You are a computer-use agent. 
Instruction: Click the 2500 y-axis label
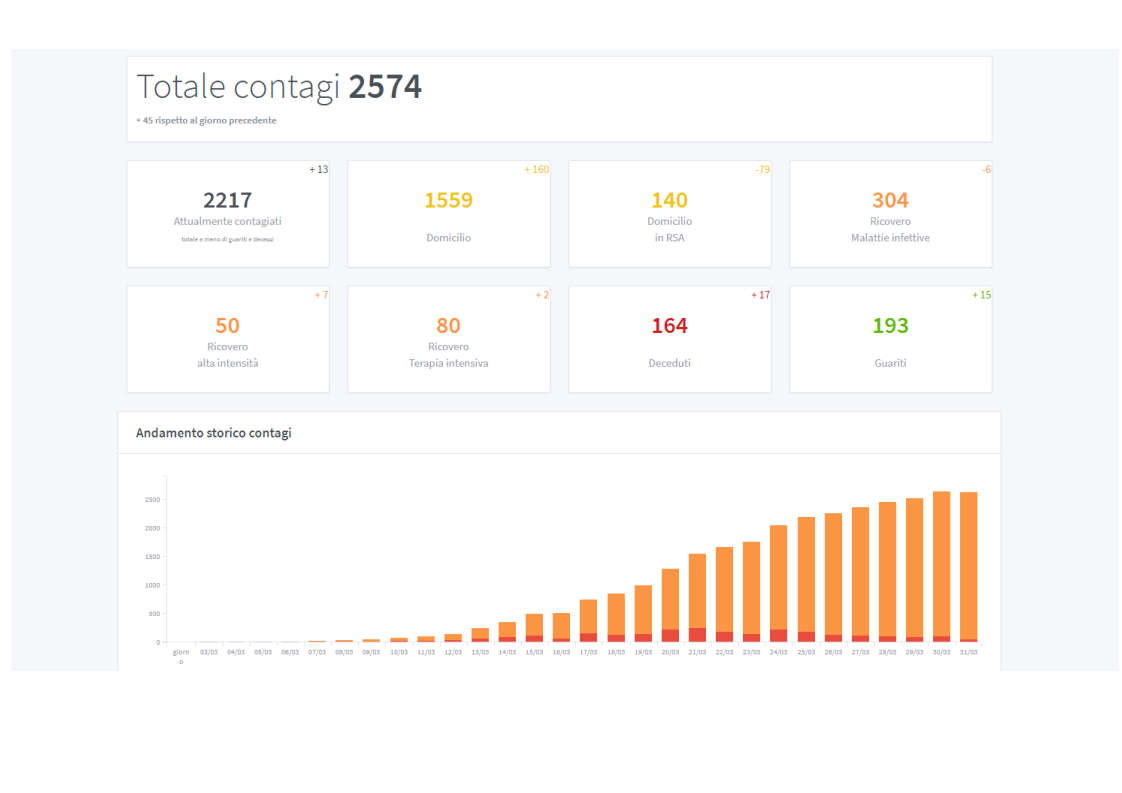point(151,499)
